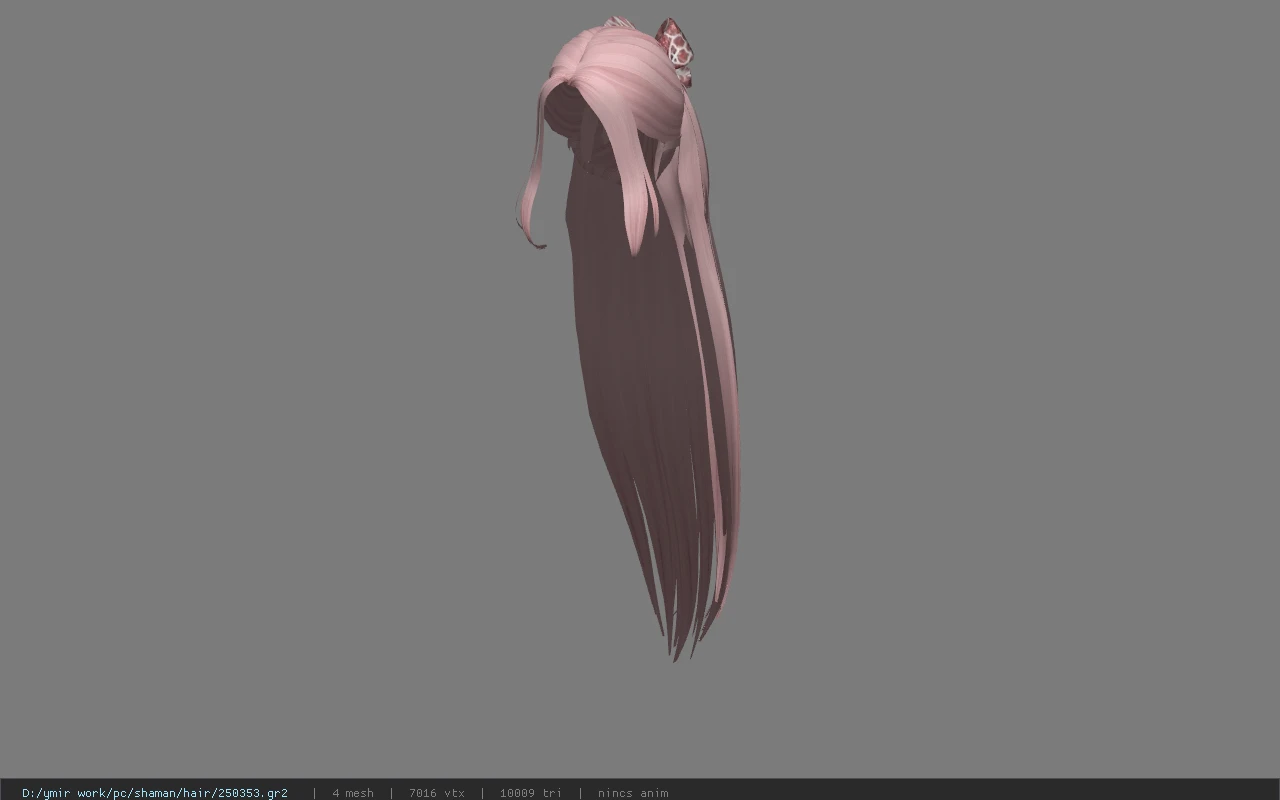
Task: Click the "7016 vtx" vertex count
Action: click(x=437, y=793)
